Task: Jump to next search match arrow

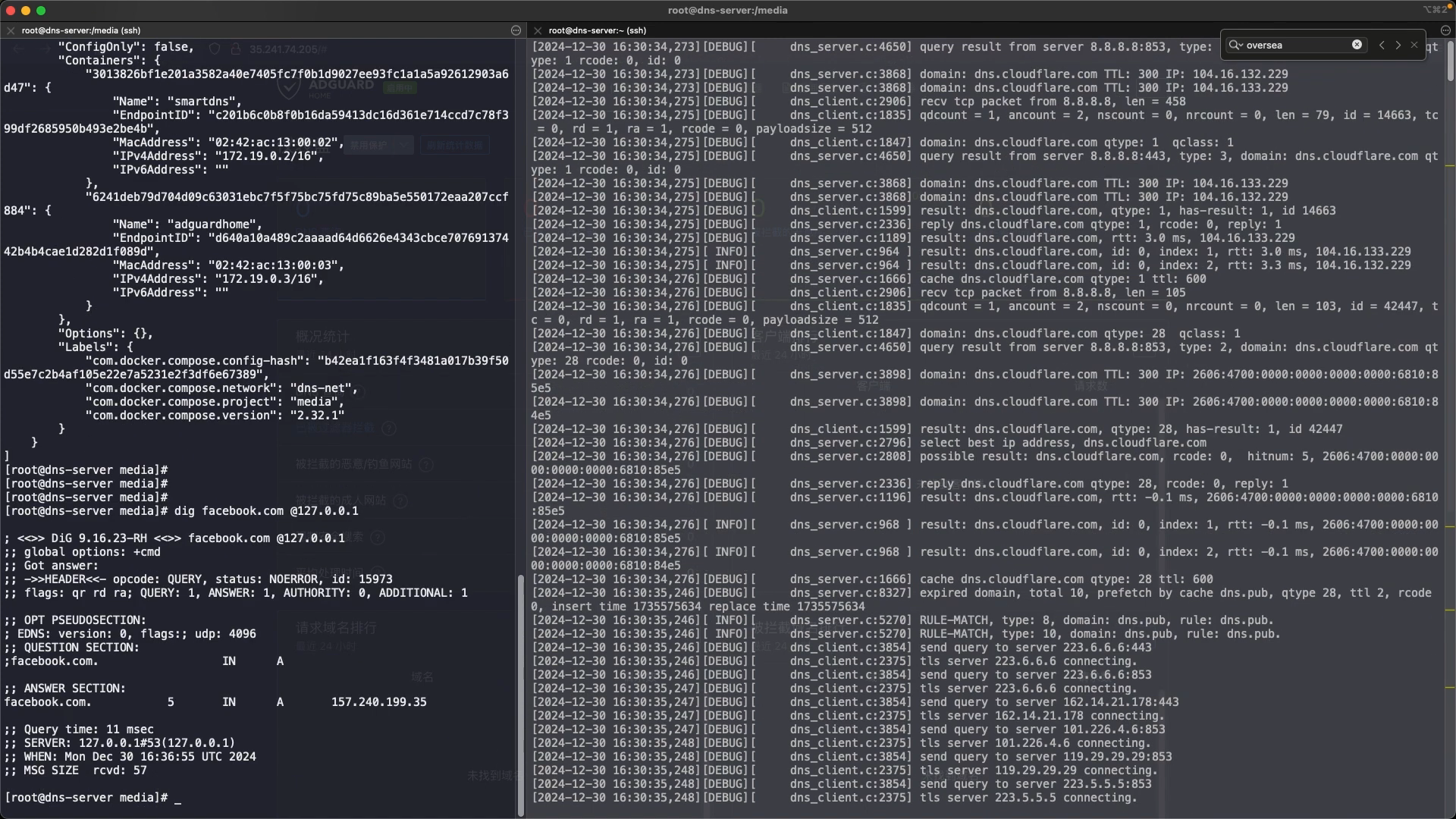Action: tap(1398, 45)
